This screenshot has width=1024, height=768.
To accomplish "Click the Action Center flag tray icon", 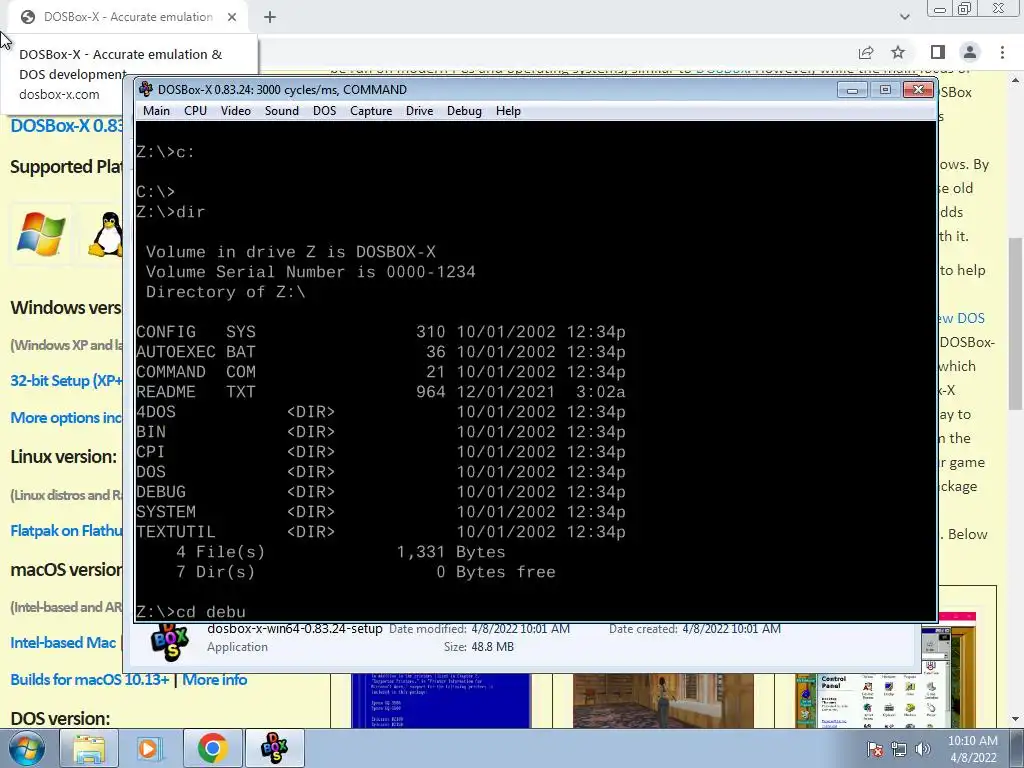I will coord(875,749).
